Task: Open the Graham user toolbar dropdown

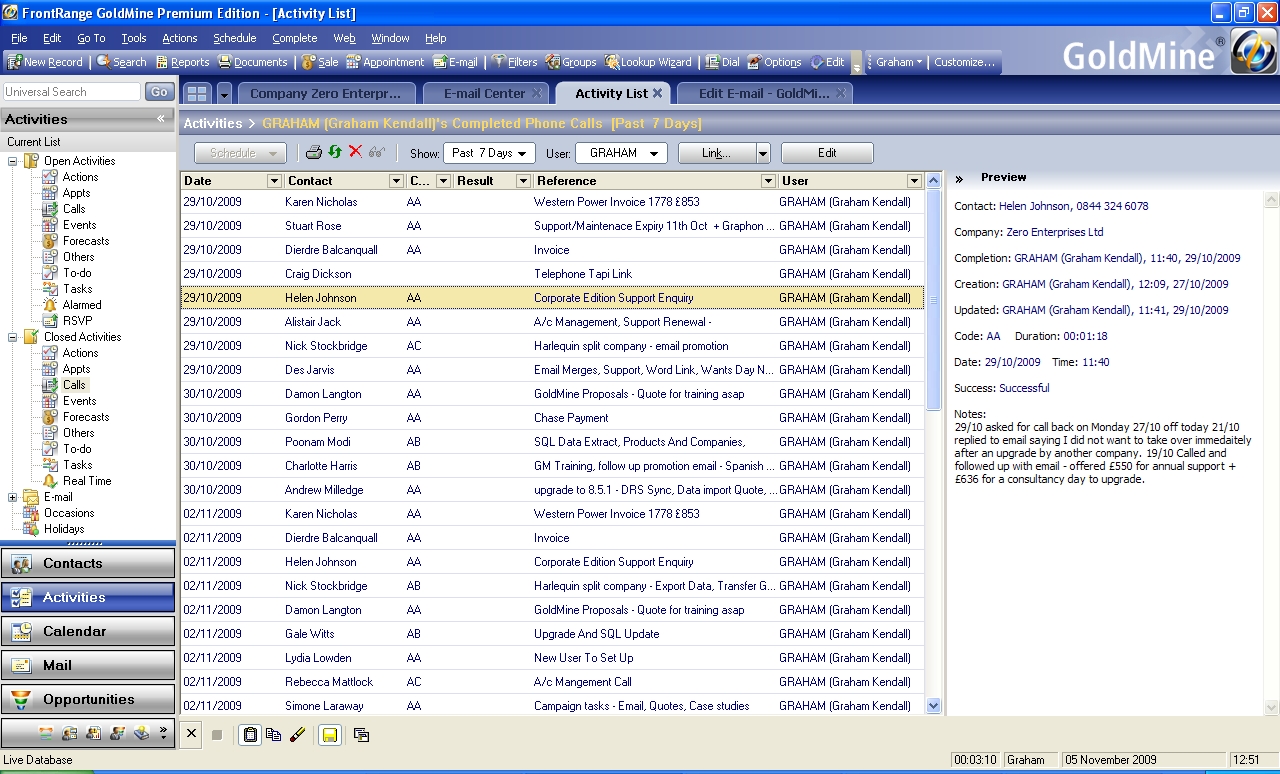Action: pyautogui.click(x=899, y=62)
